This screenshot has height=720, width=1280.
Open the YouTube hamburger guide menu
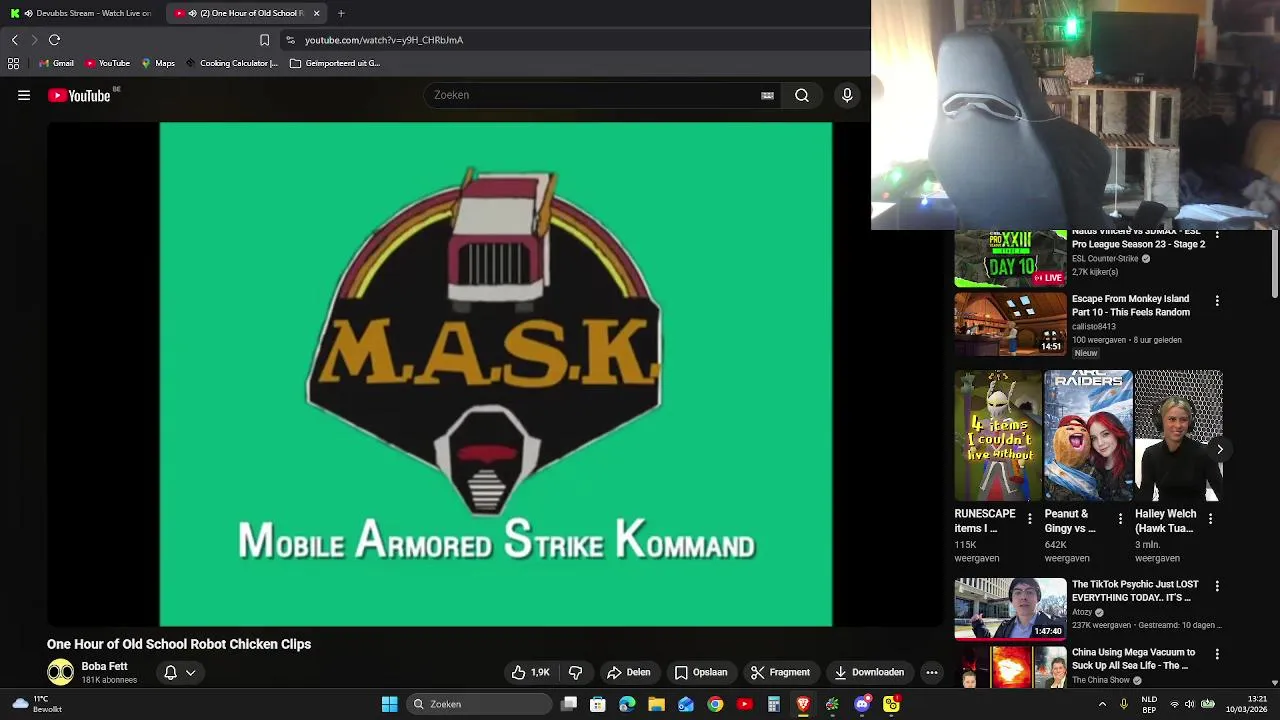pyautogui.click(x=24, y=95)
